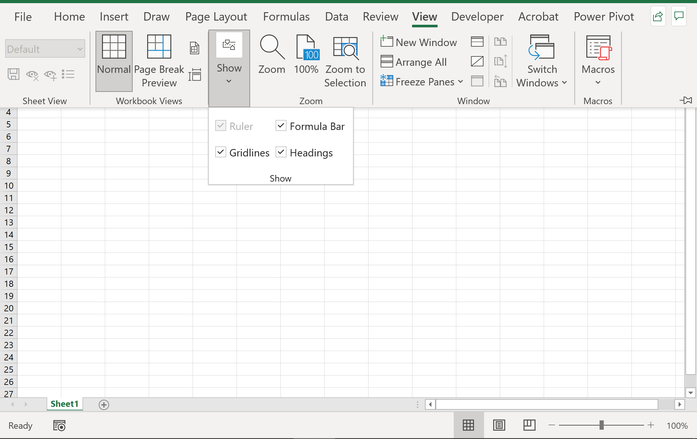Click Arrange All windows

coord(413,62)
